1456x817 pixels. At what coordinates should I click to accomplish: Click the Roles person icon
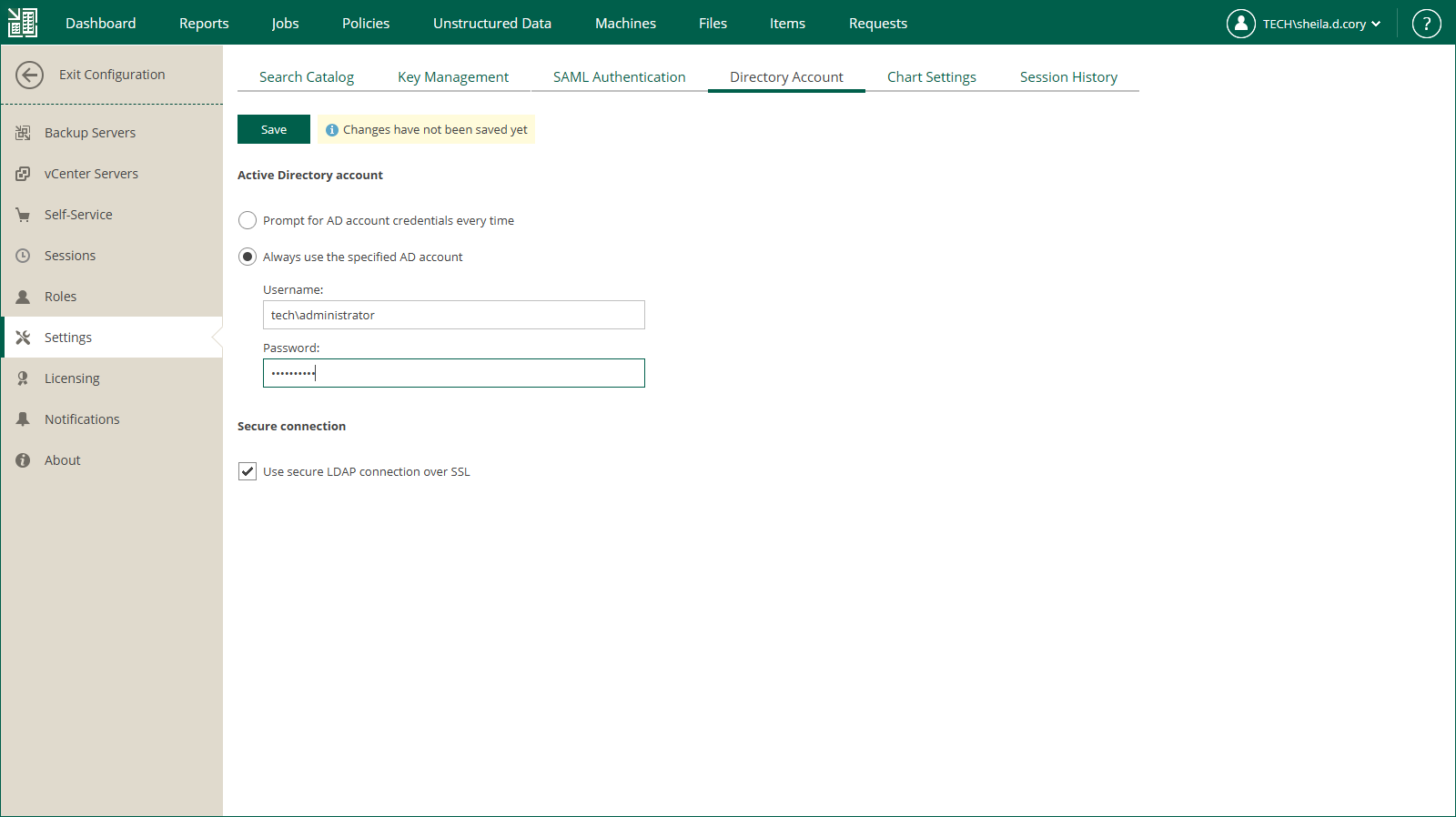click(23, 297)
